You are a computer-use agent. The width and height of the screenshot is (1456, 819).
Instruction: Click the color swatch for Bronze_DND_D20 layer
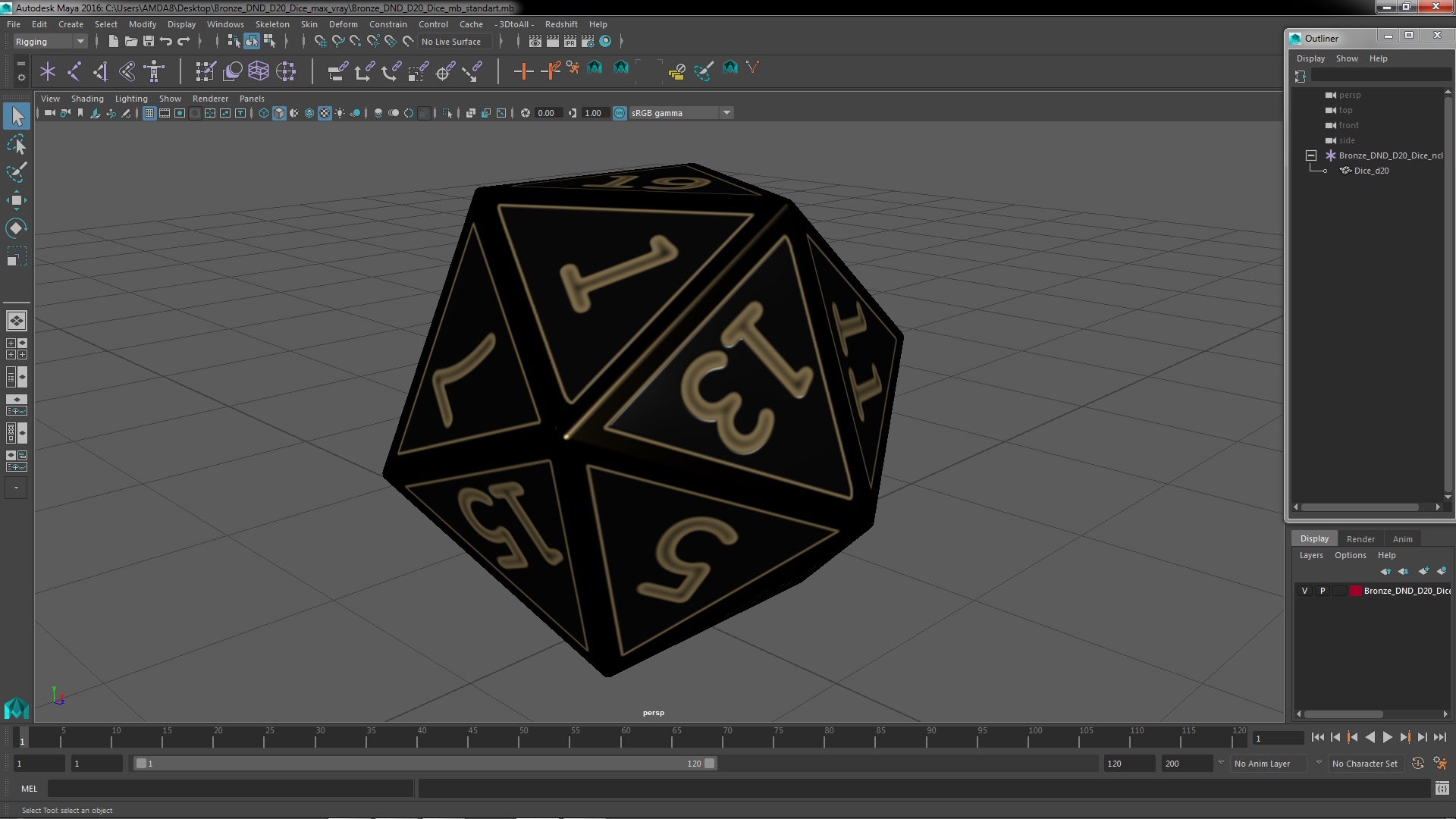point(1353,590)
